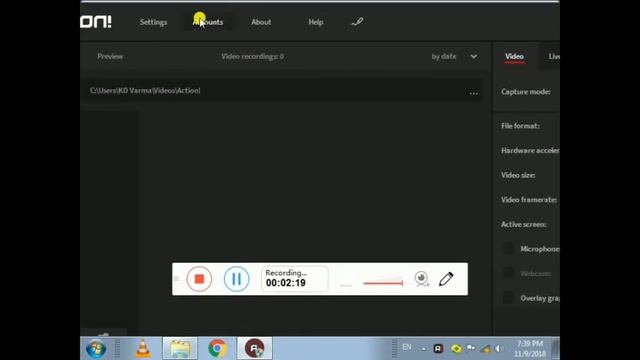Click the Show desktop button

pos(556,349)
